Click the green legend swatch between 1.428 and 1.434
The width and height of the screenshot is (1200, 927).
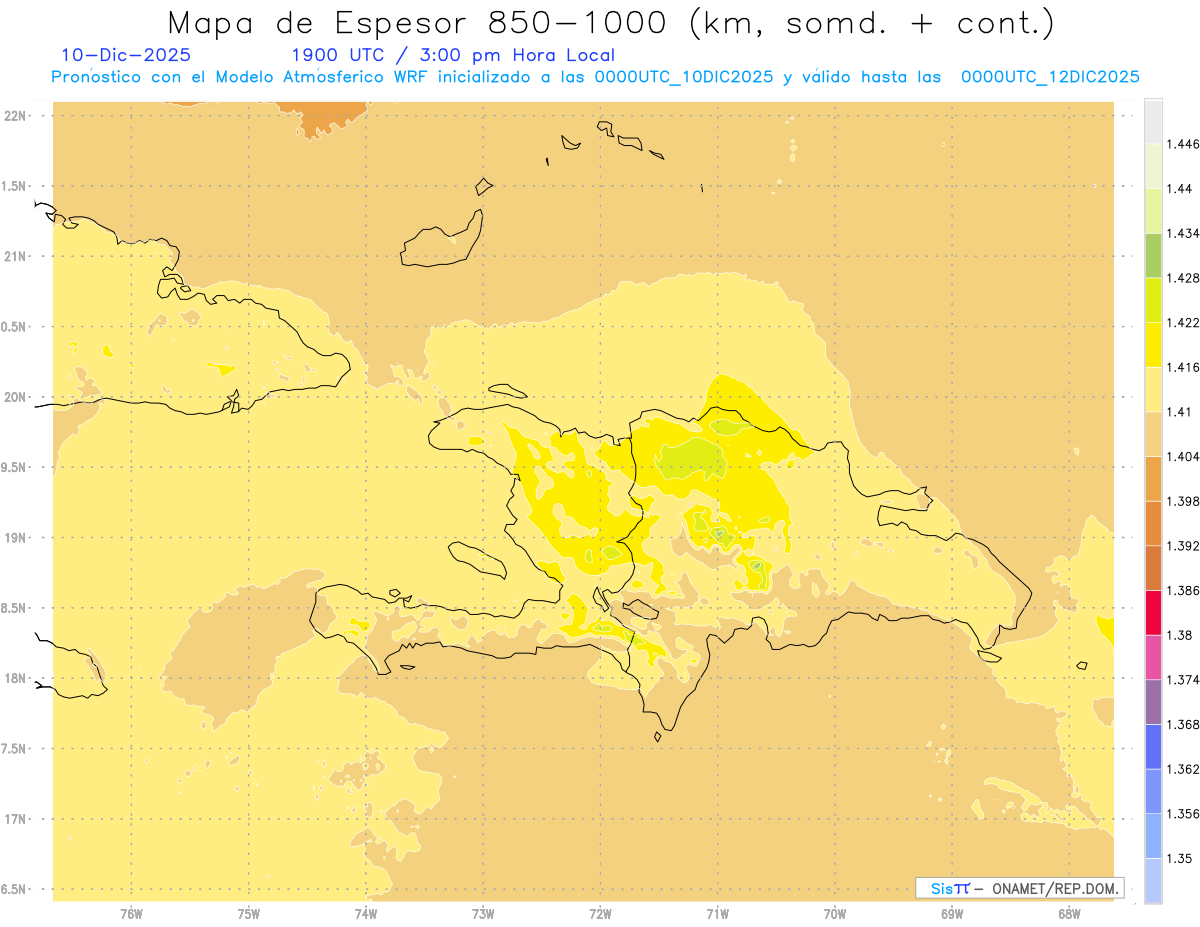(1154, 255)
